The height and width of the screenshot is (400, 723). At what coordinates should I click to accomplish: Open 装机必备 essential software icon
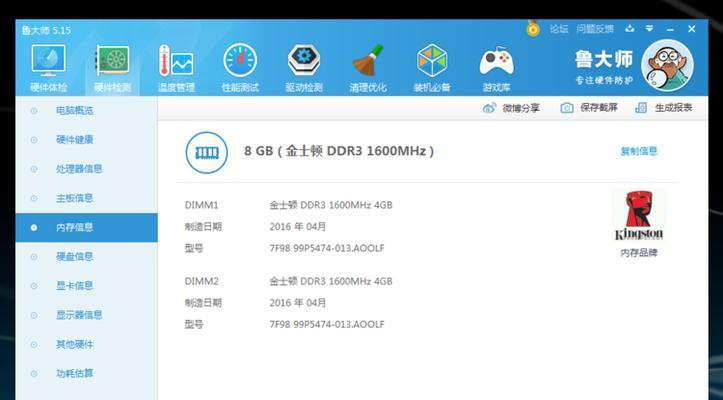[x=432, y=68]
